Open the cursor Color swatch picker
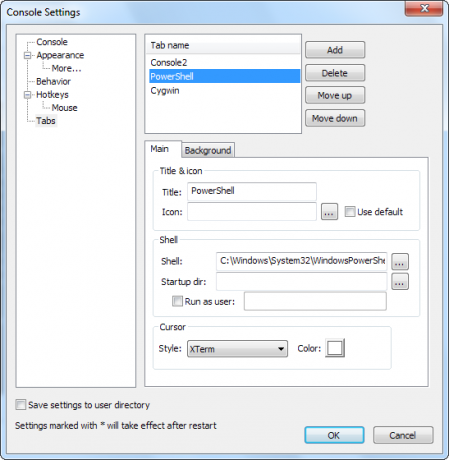The image size is (449, 460). [335, 348]
